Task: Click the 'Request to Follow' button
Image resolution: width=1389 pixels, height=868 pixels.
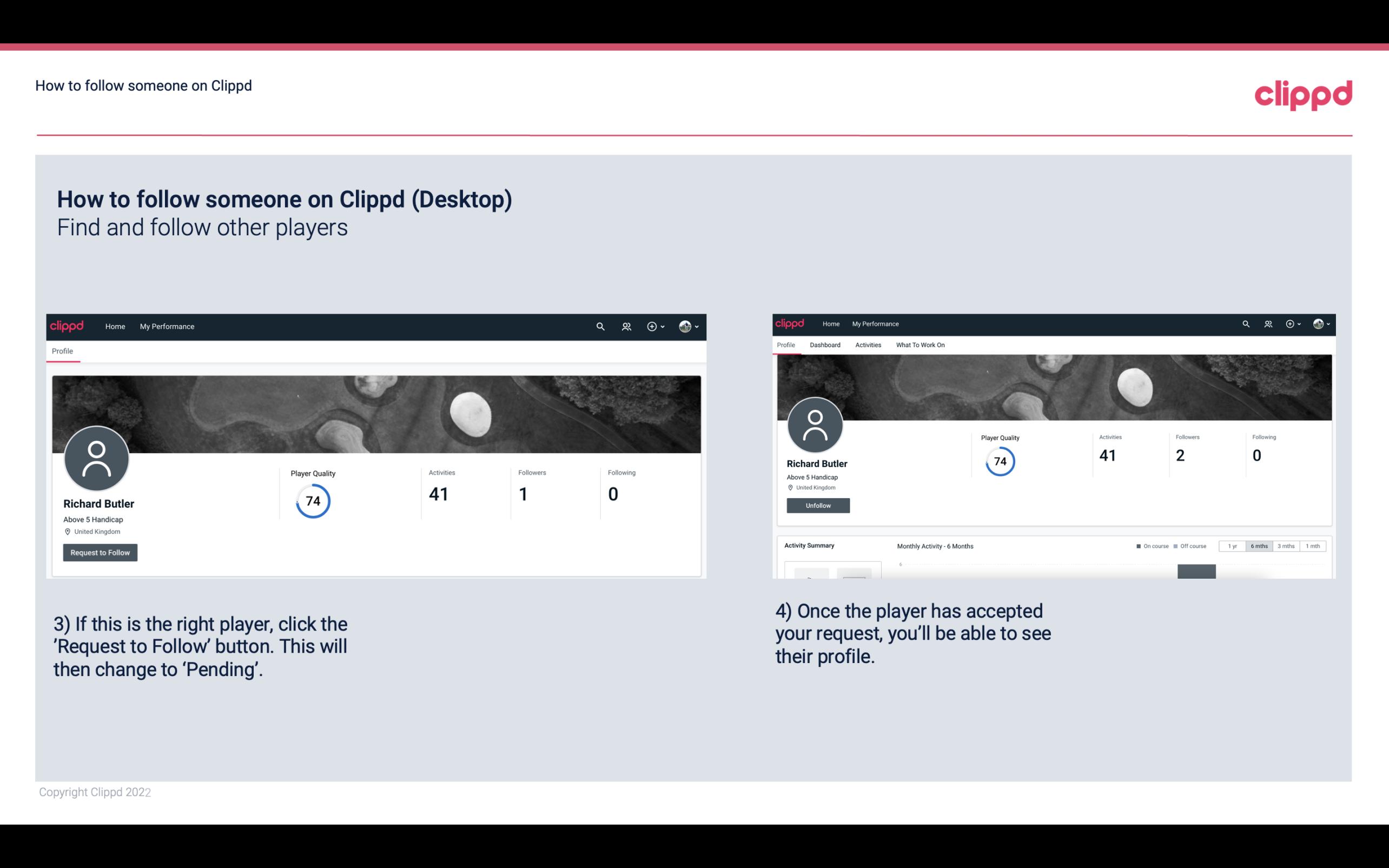Action: tap(100, 552)
